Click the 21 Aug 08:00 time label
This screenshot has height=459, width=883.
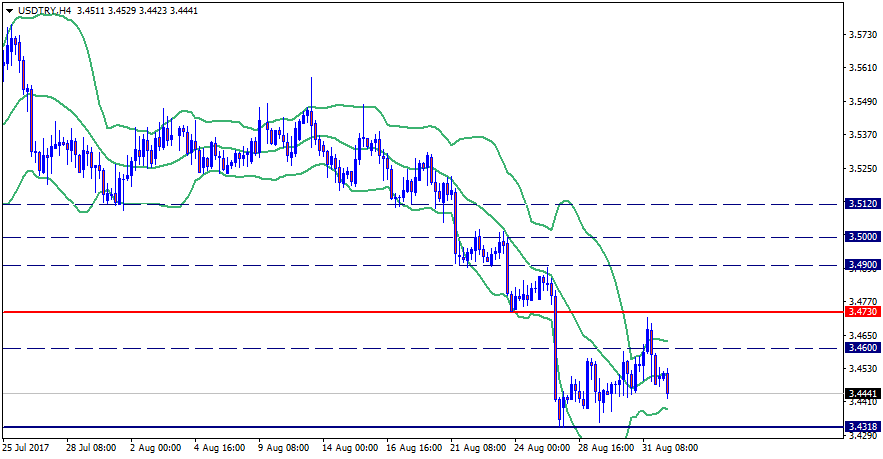coord(477,449)
